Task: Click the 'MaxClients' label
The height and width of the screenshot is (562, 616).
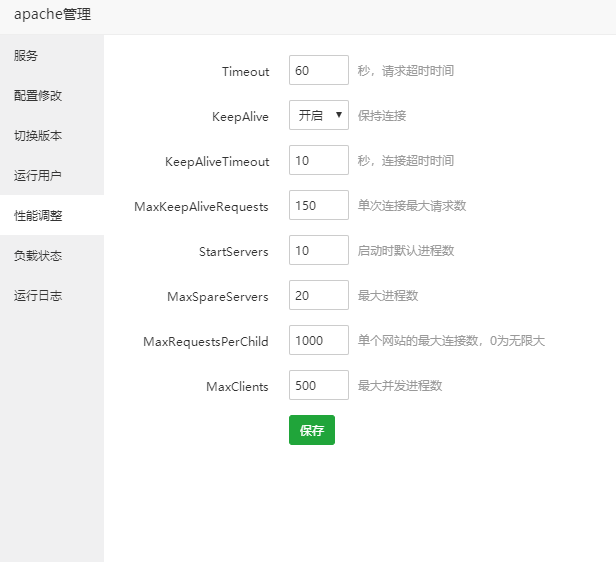Action: [237, 387]
